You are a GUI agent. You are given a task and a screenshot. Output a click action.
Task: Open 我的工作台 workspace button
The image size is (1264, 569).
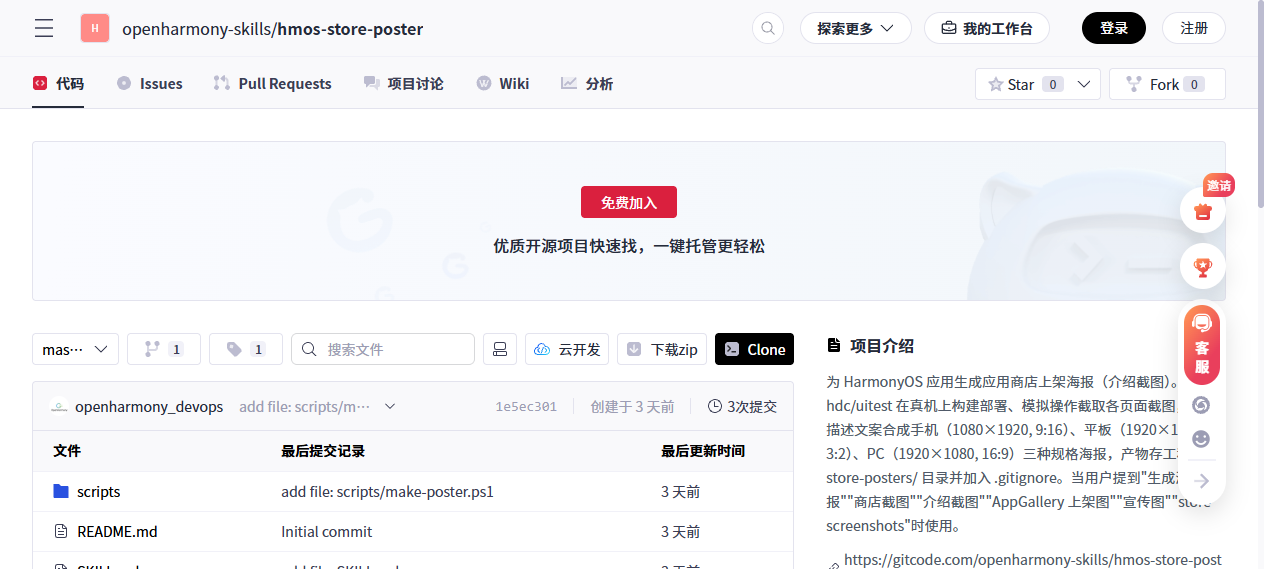[986, 28]
